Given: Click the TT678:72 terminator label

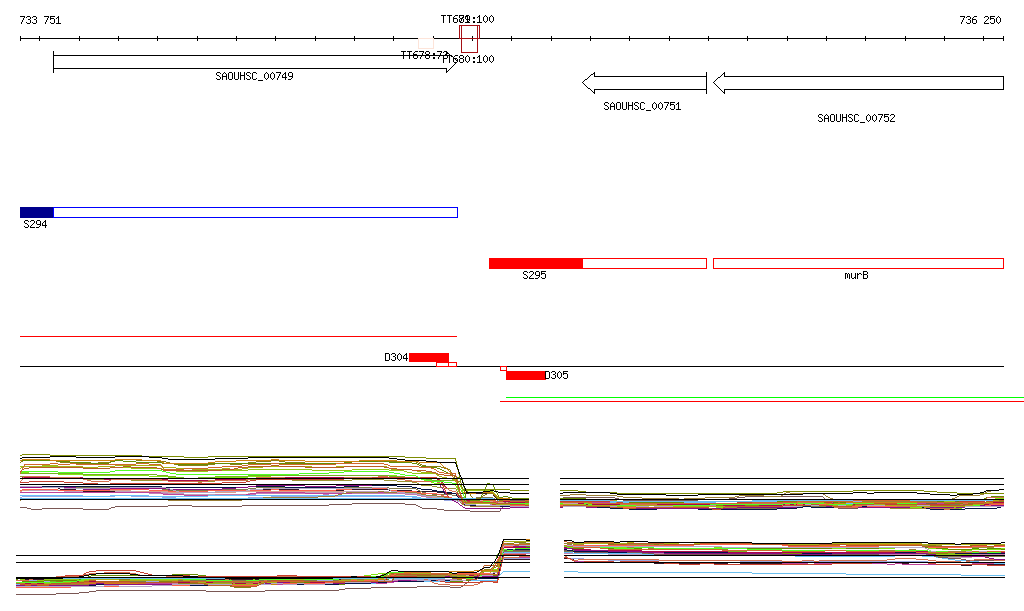Looking at the screenshot, I should pyautogui.click(x=424, y=55).
